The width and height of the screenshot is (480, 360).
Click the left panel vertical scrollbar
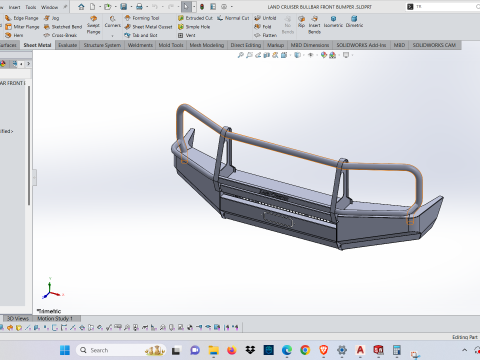click(x=29, y=145)
